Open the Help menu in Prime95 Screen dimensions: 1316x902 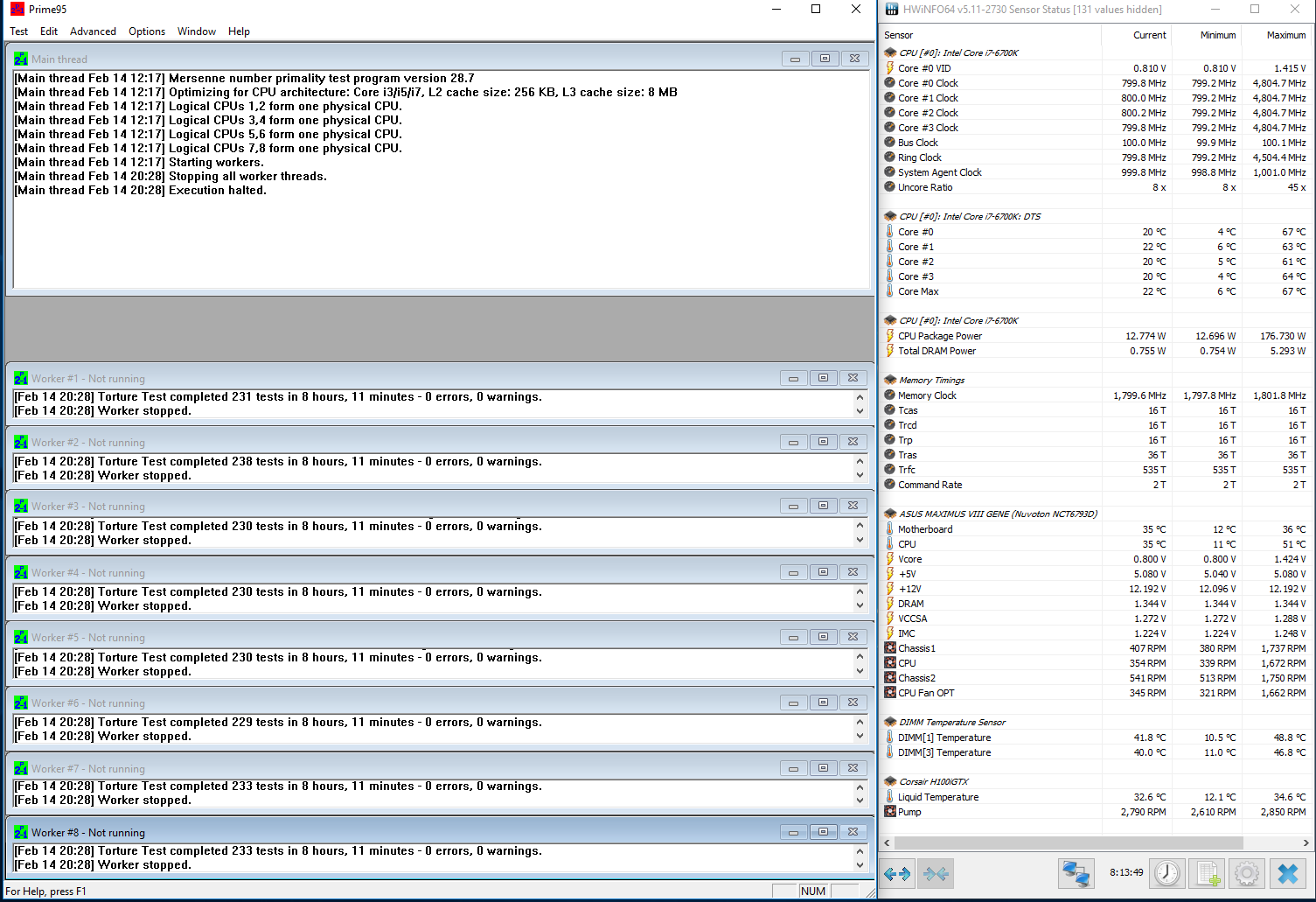[239, 31]
